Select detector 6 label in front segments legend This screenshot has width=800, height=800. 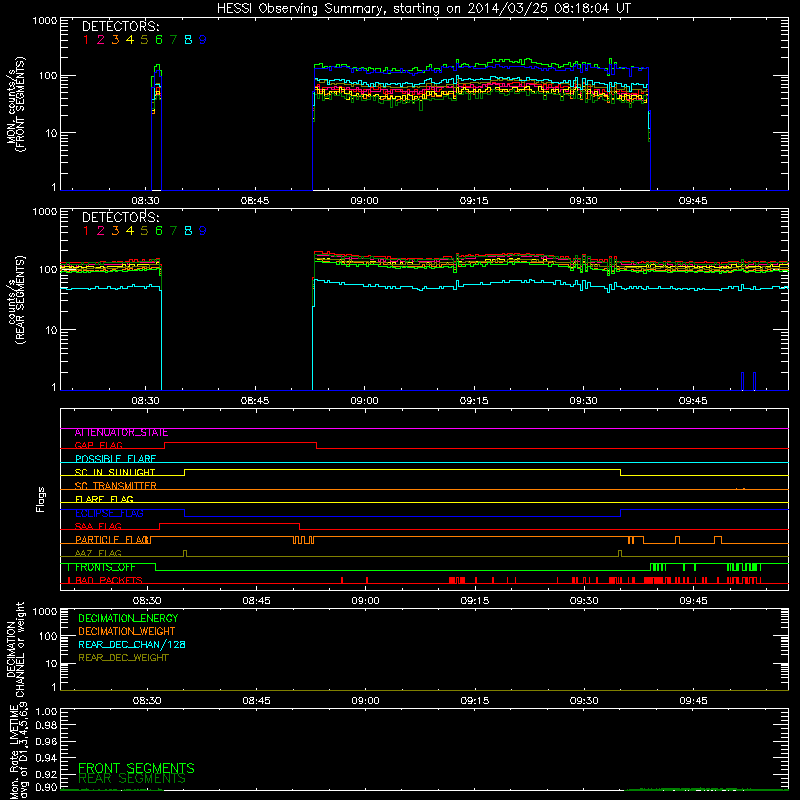(159, 40)
